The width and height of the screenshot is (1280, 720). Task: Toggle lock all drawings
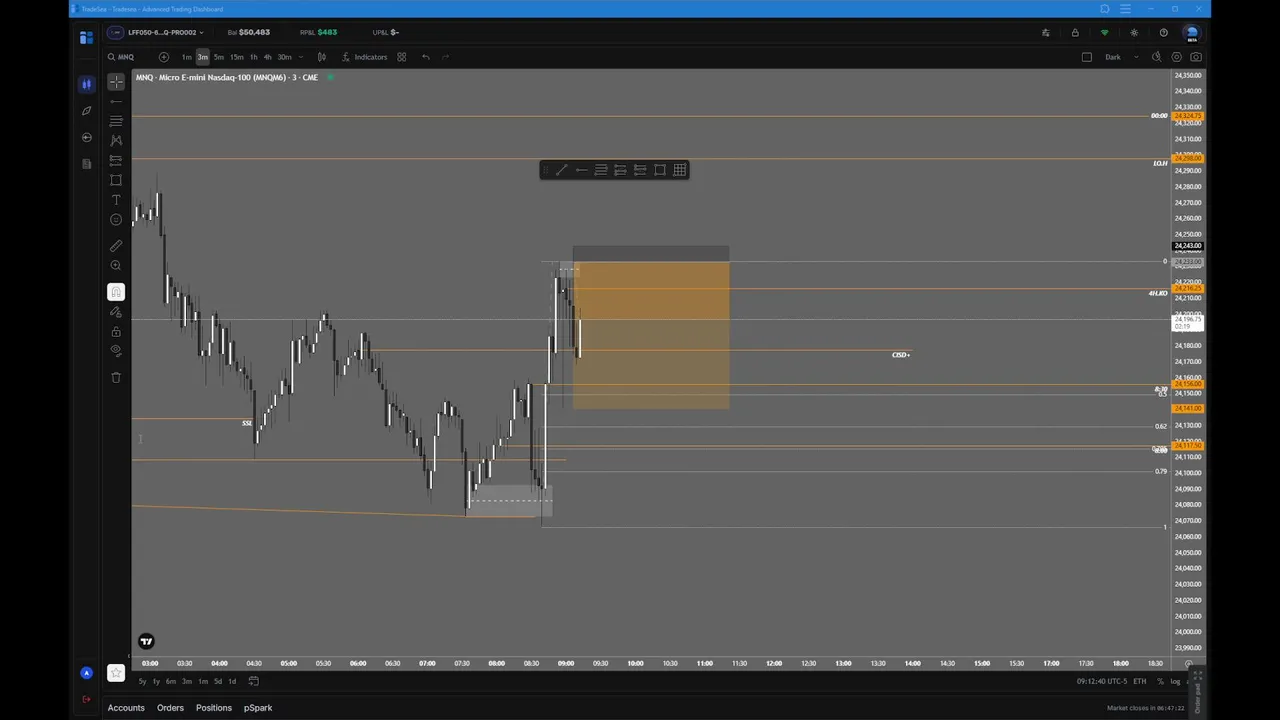tap(116, 332)
